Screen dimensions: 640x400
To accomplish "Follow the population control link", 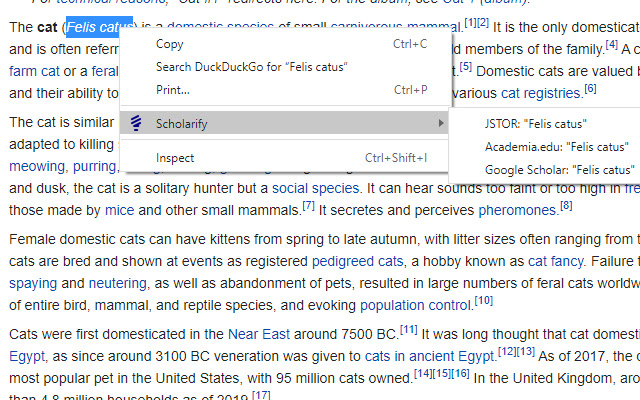I will [x=416, y=305].
